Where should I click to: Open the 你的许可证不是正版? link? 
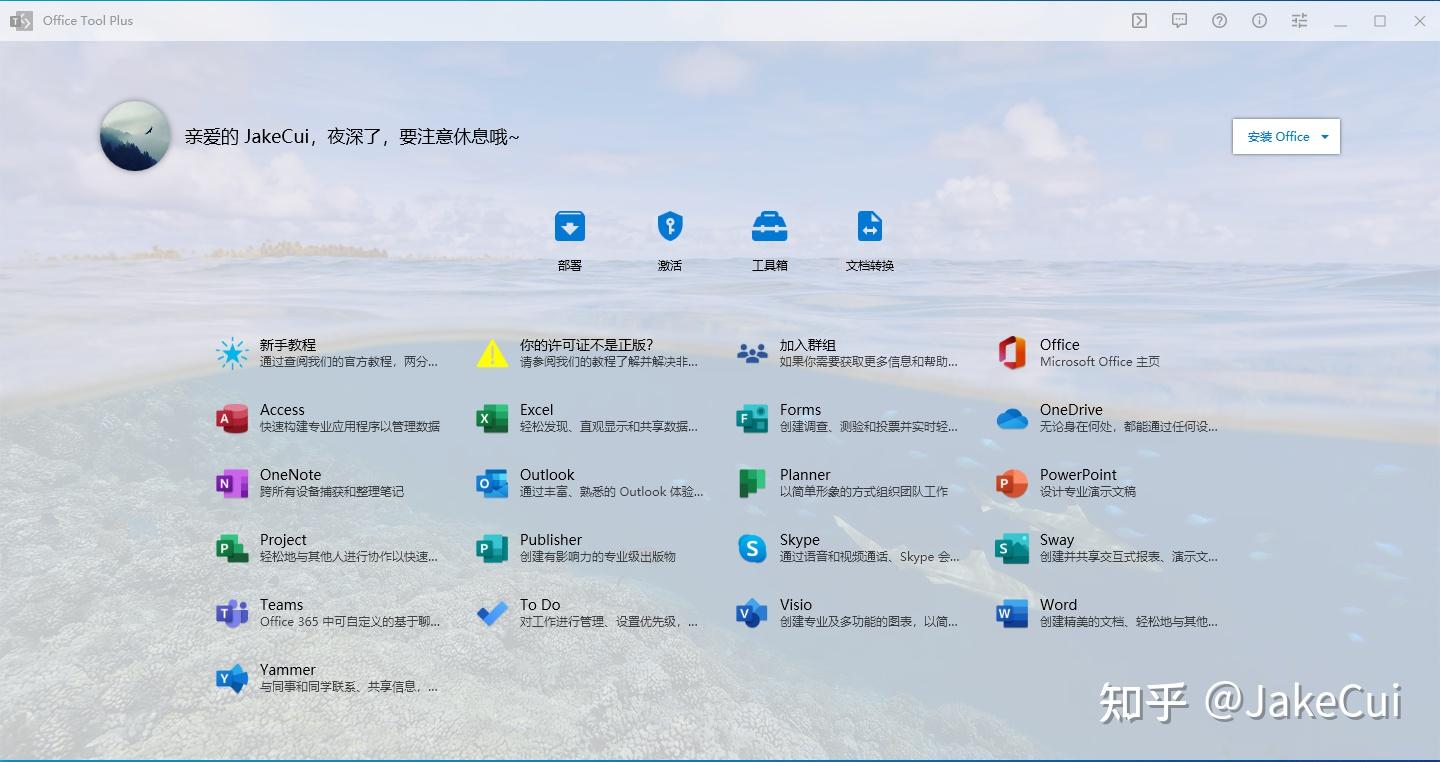(586, 345)
